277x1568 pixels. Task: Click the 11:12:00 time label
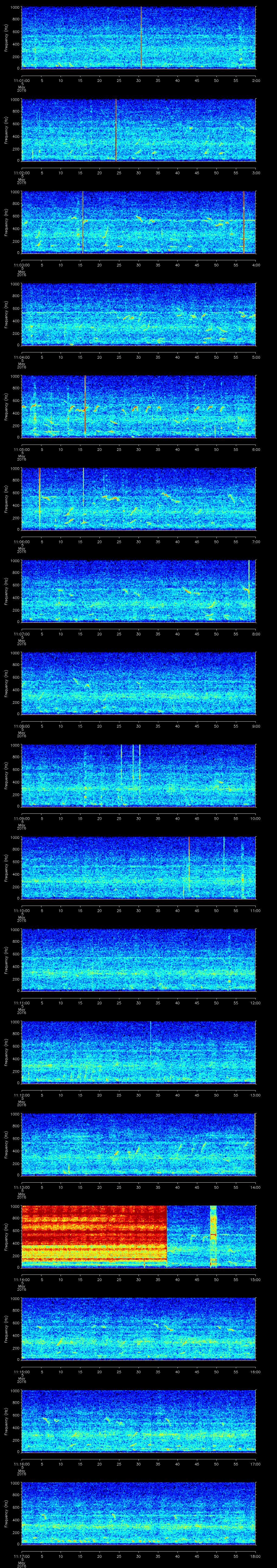coord(21,1095)
